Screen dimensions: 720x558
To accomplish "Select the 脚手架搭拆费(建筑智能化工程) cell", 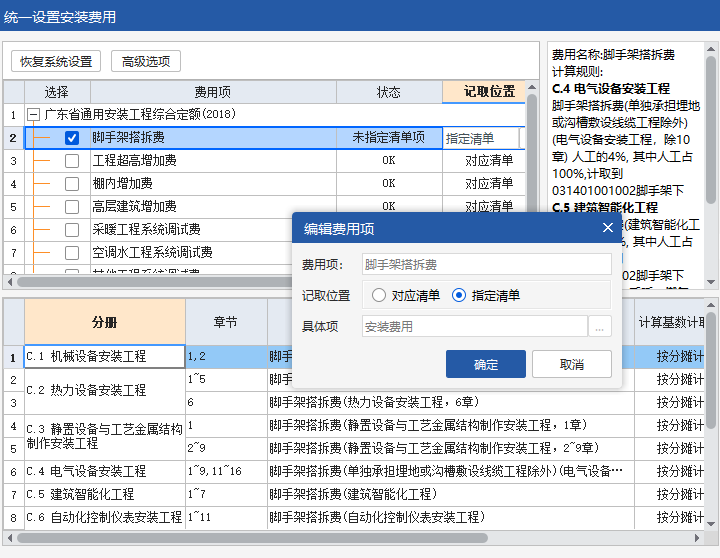I will [450, 494].
